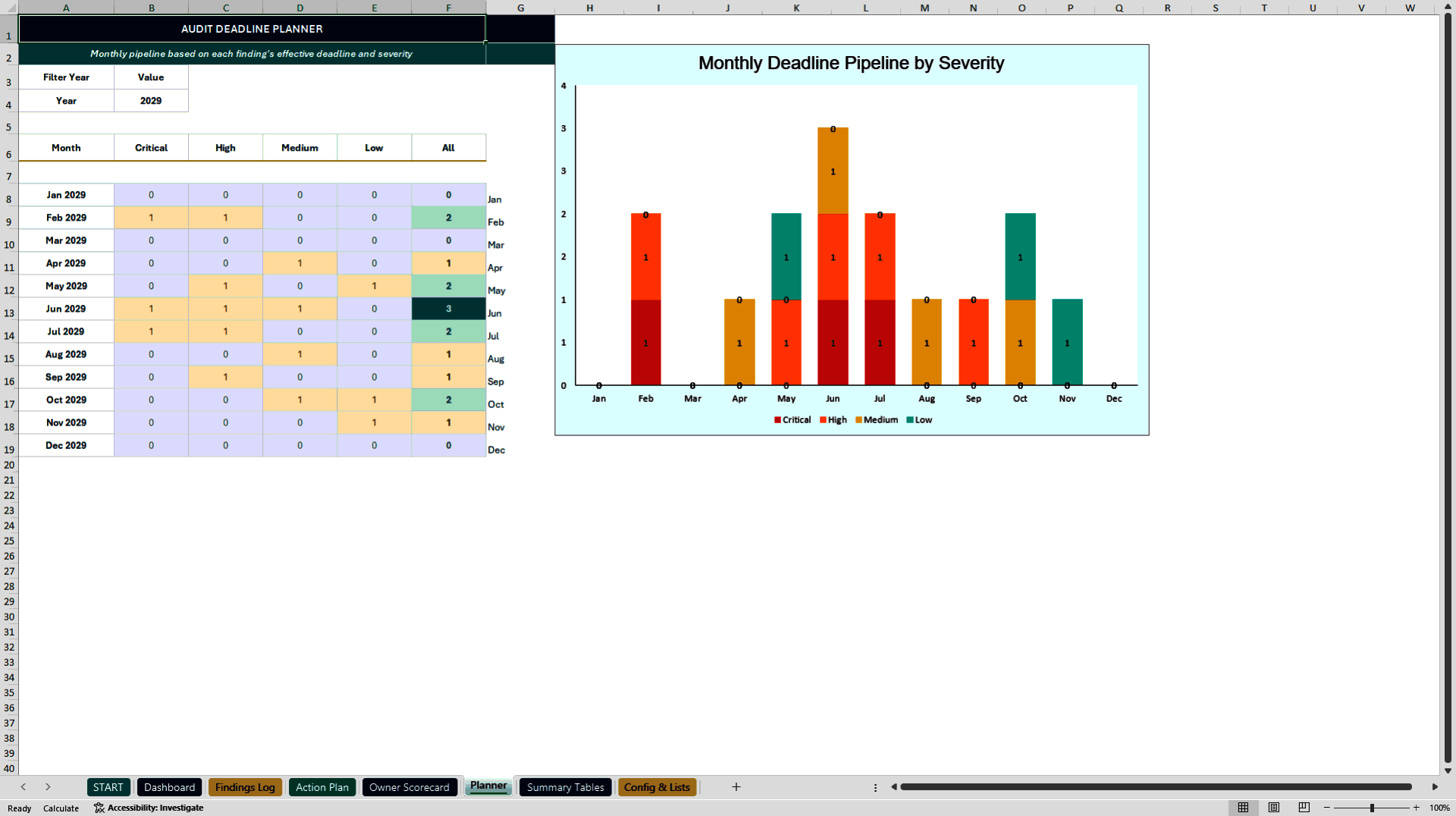Select the year value 2029 cell
Image resolution: width=1456 pixels, height=816 pixels.
pos(151,101)
